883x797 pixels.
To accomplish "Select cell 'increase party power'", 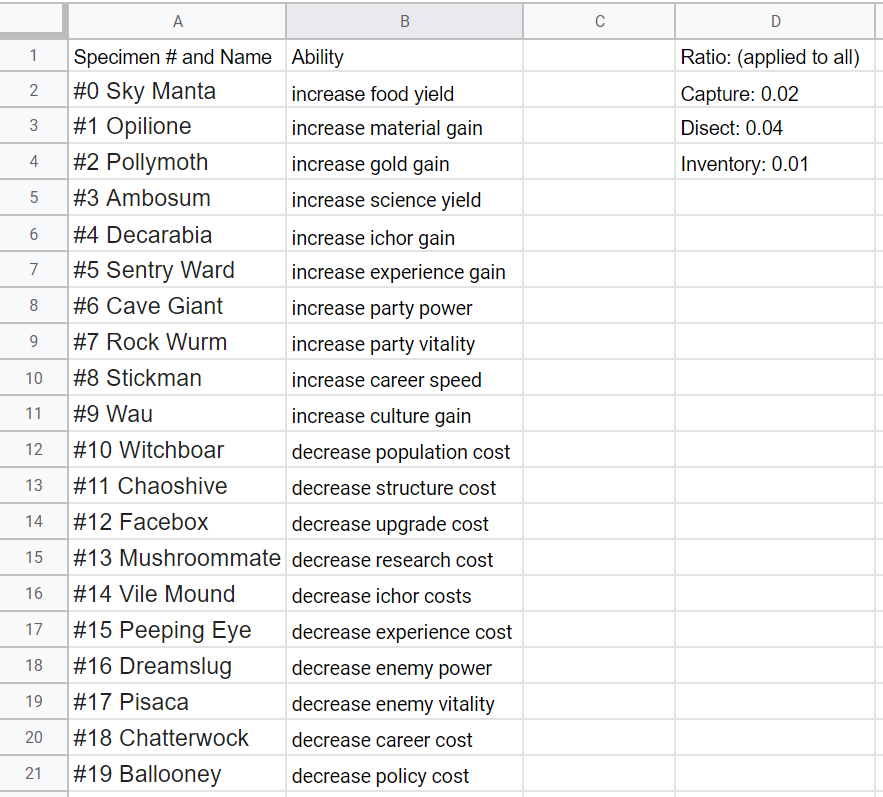I will [x=404, y=305].
